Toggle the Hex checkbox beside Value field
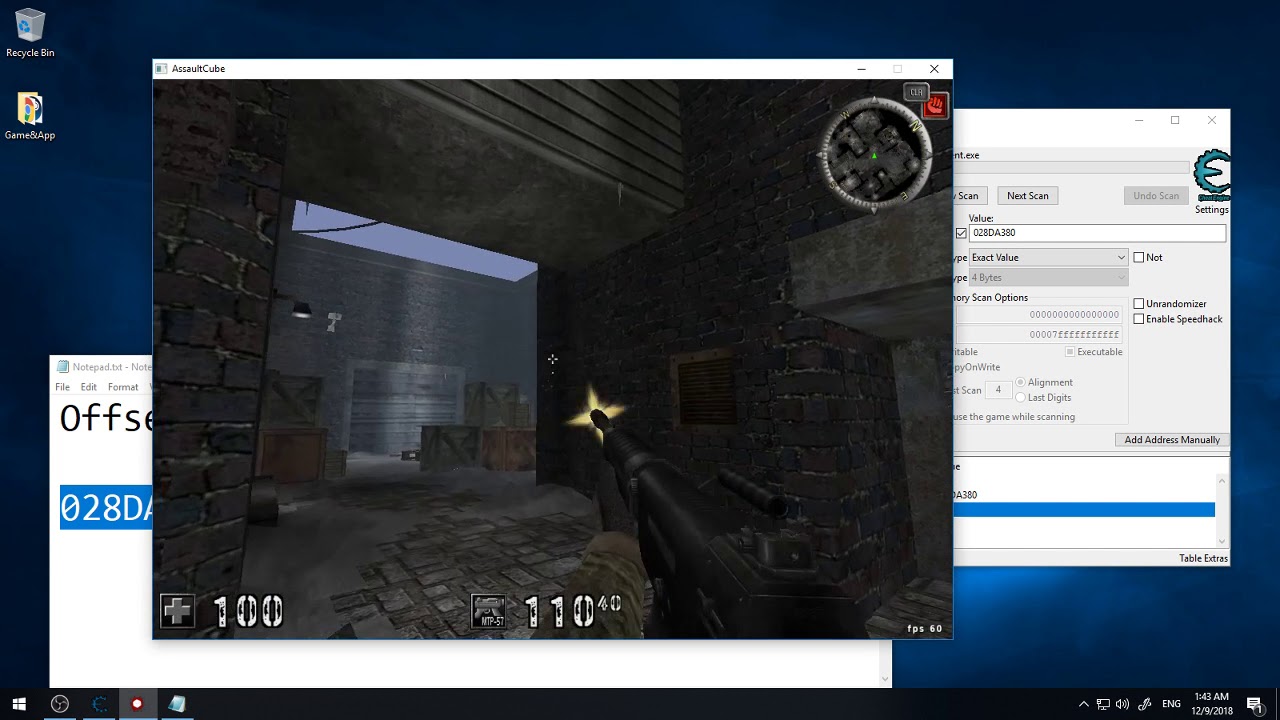 click(x=961, y=233)
